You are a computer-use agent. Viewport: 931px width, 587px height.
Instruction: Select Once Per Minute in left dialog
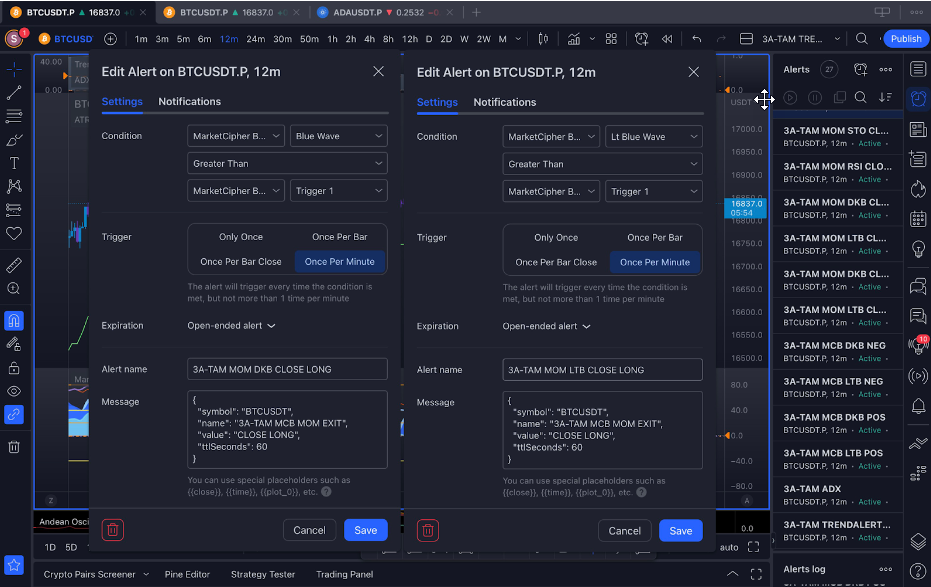pos(340,262)
